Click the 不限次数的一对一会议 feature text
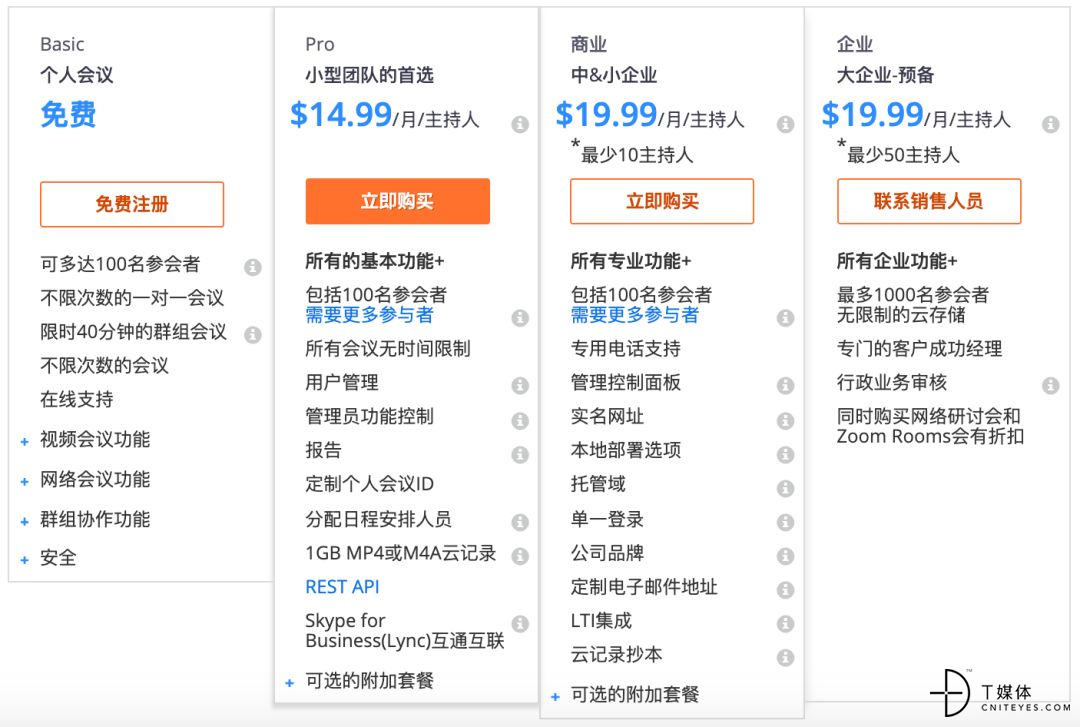The image size is (1080, 727). point(132,298)
